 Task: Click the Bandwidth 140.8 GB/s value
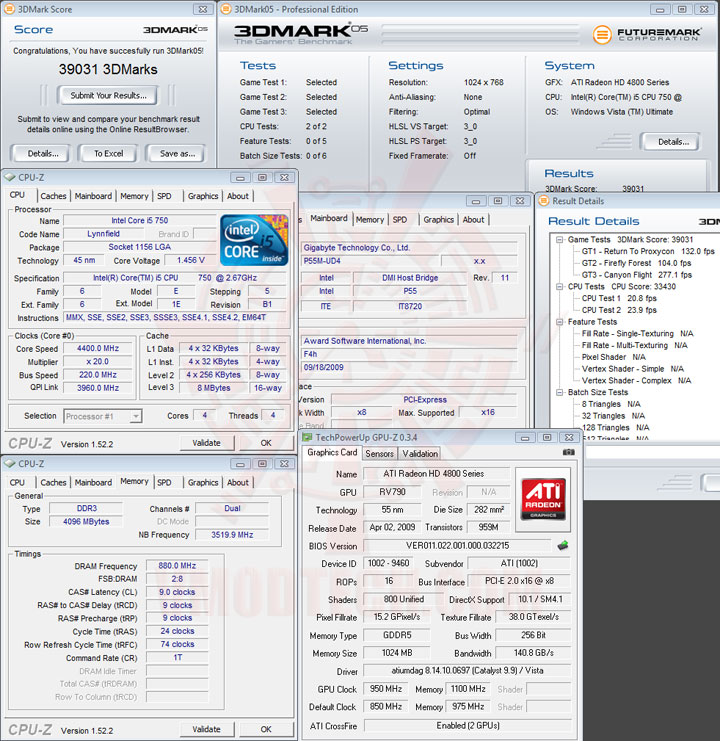tap(533, 653)
